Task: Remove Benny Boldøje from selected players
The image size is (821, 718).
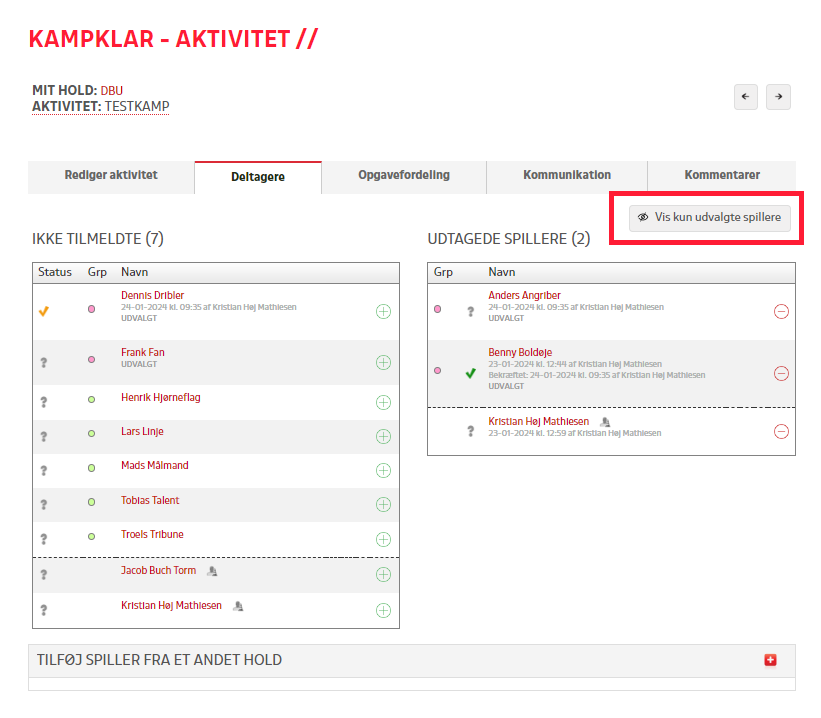Action: (x=781, y=373)
